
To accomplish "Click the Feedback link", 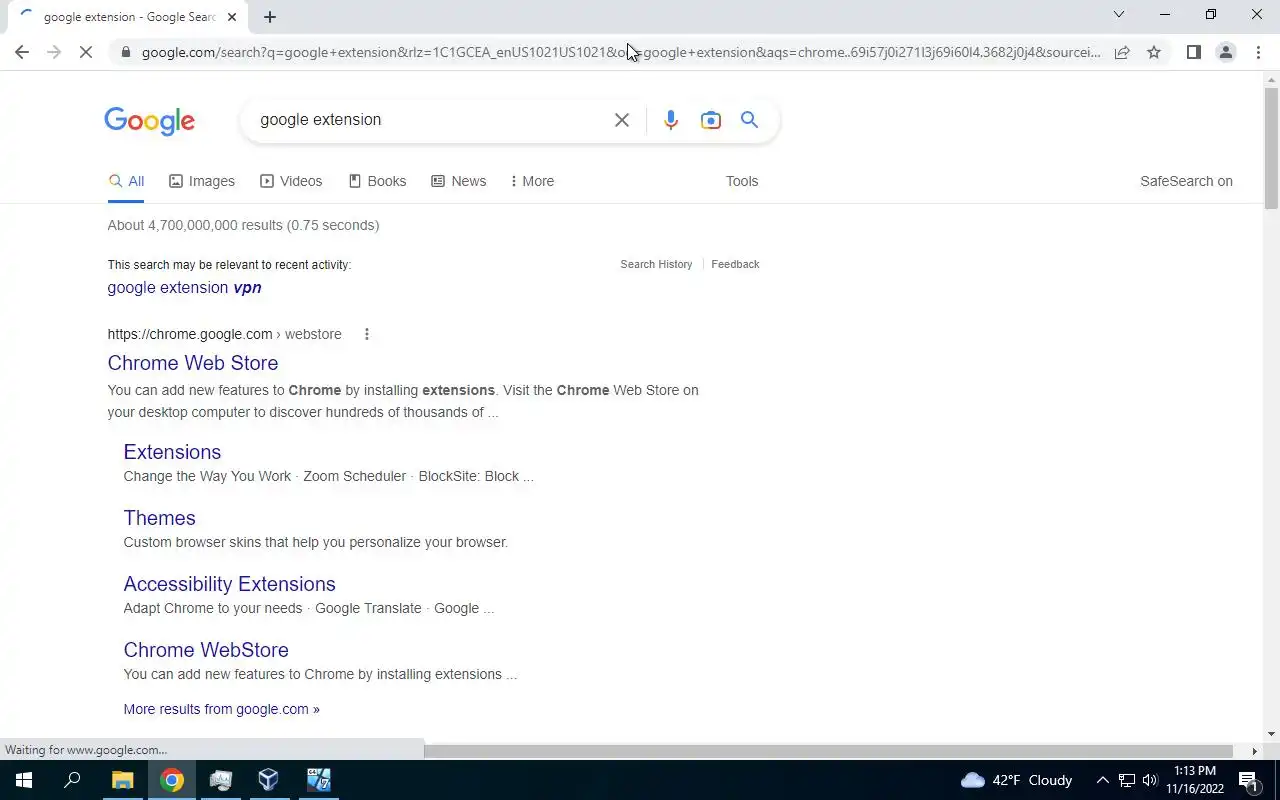I will click(735, 264).
